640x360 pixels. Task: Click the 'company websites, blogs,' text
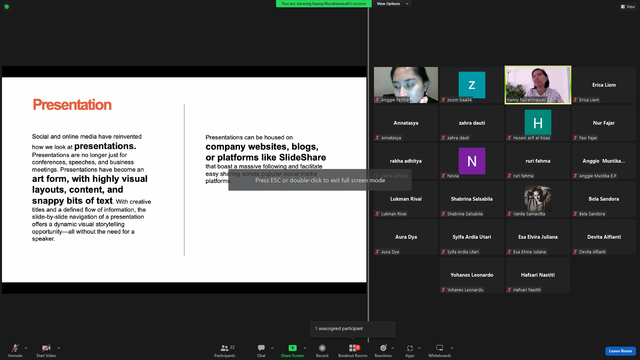pyautogui.click(x=262, y=147)
